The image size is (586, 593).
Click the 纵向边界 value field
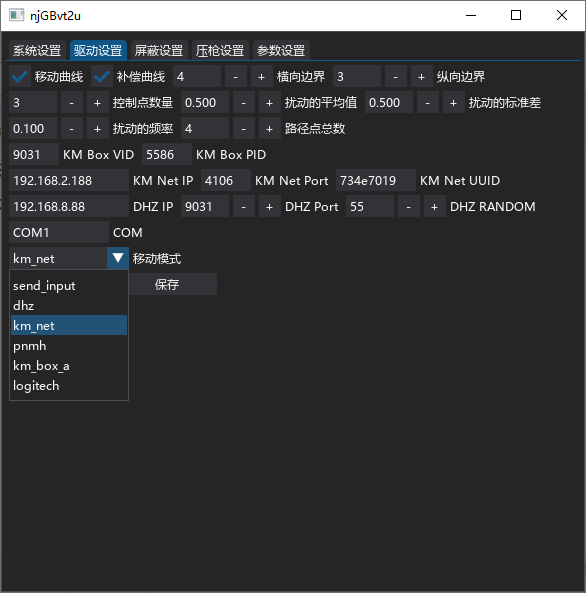click(357, 77)
